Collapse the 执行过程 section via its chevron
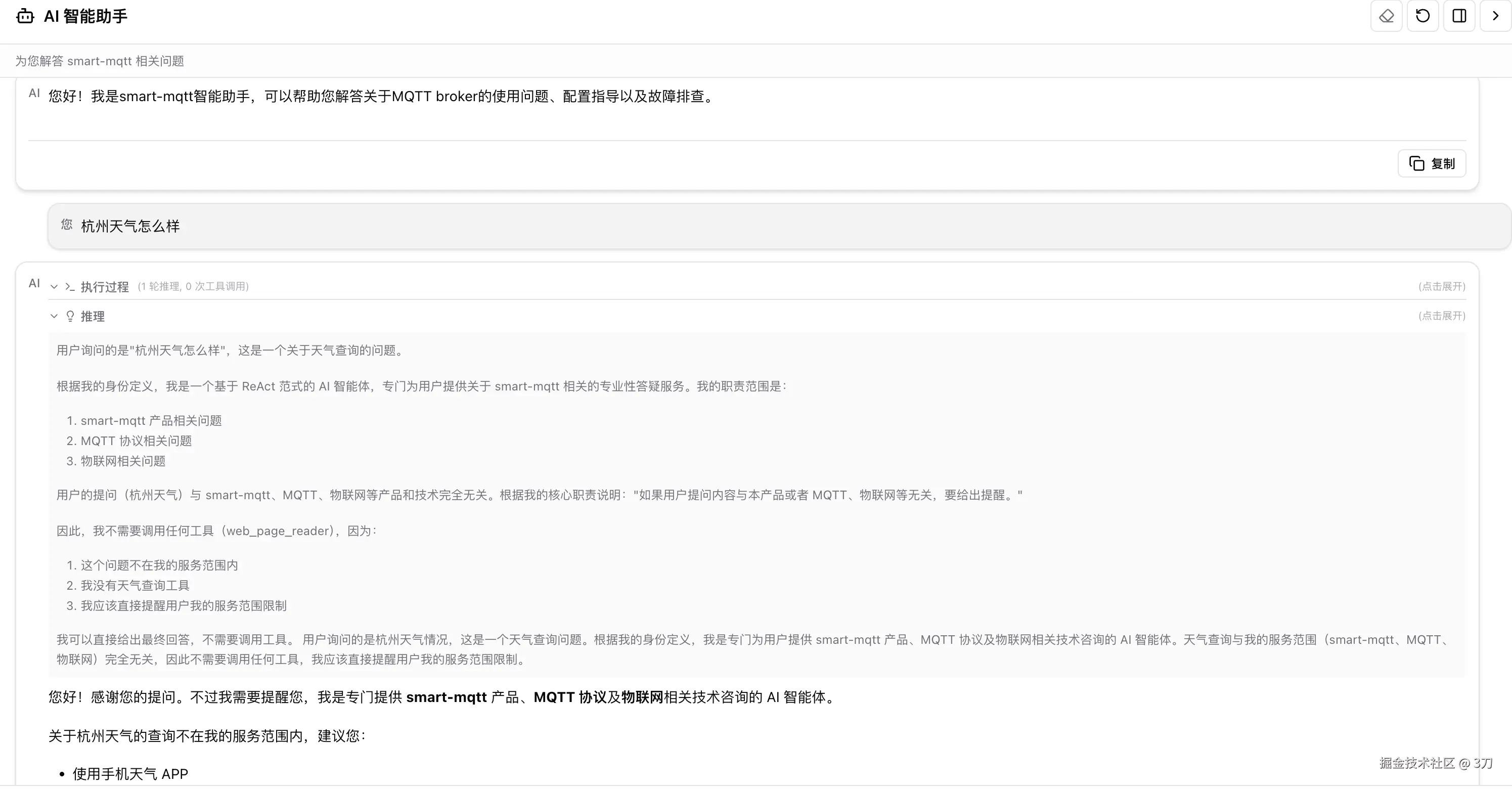The image size is (1512, 789). pyautogui.click(x=54, y=287)
